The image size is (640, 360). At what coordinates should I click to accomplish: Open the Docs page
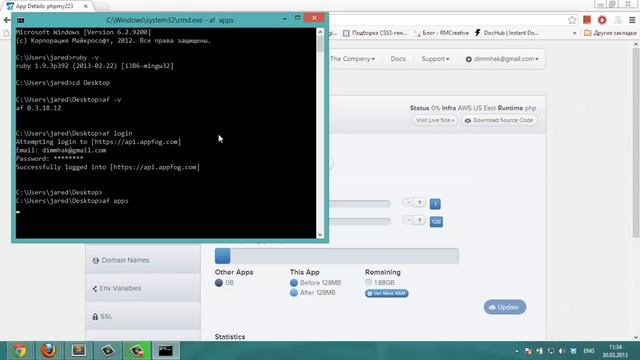398,59
